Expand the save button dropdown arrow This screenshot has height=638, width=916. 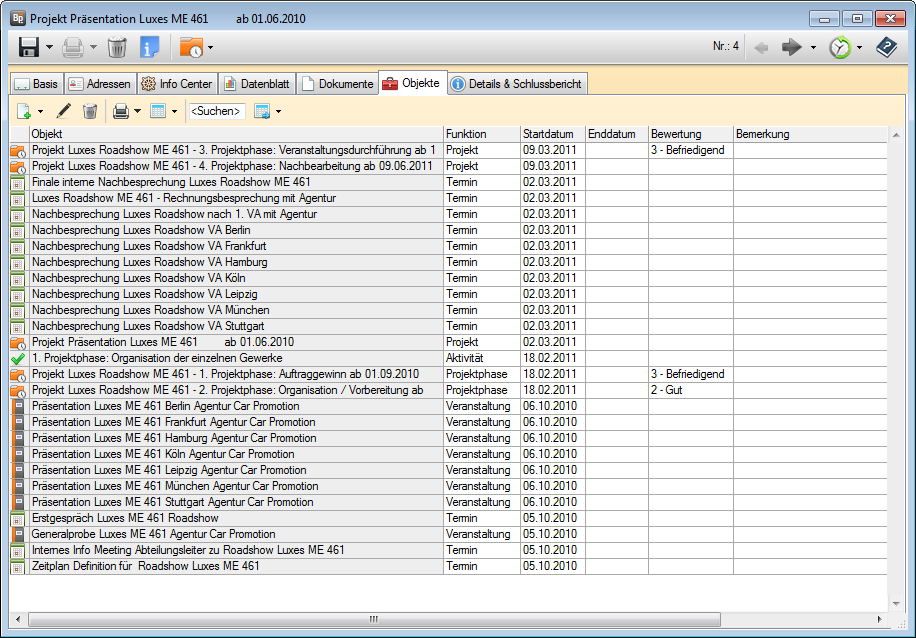49,47
